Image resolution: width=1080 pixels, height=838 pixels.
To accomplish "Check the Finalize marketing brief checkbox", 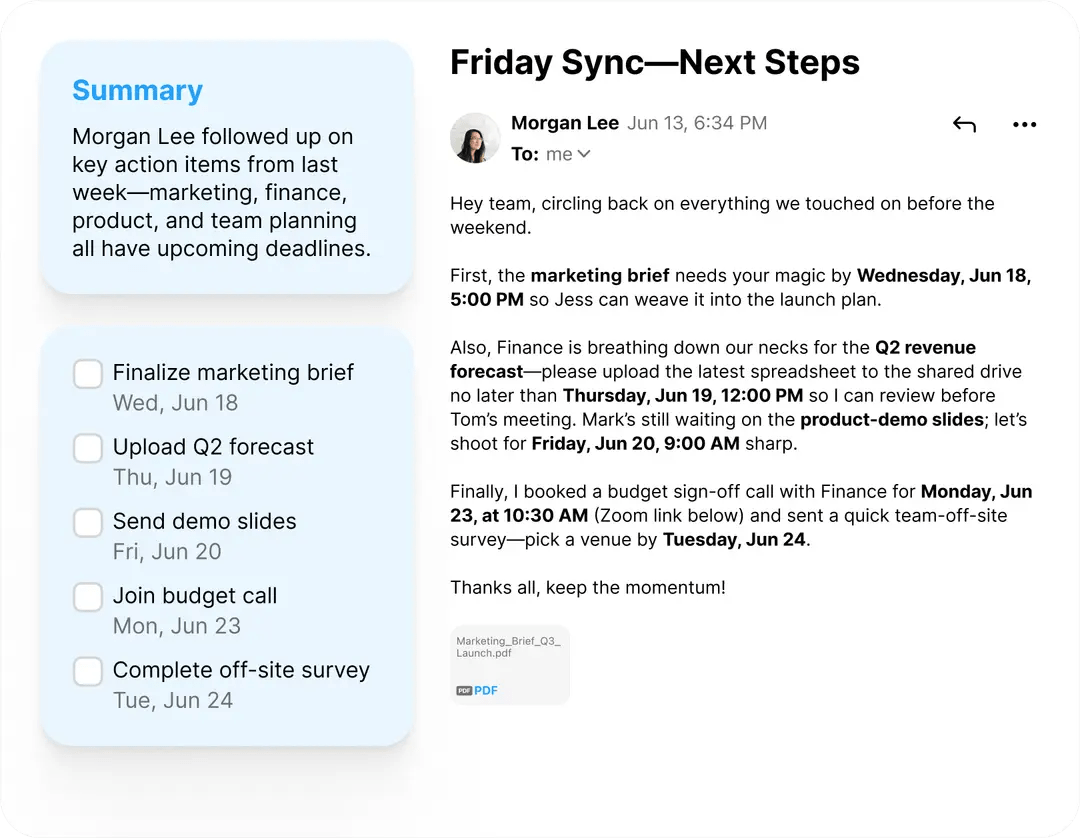I will pos(88,374).
